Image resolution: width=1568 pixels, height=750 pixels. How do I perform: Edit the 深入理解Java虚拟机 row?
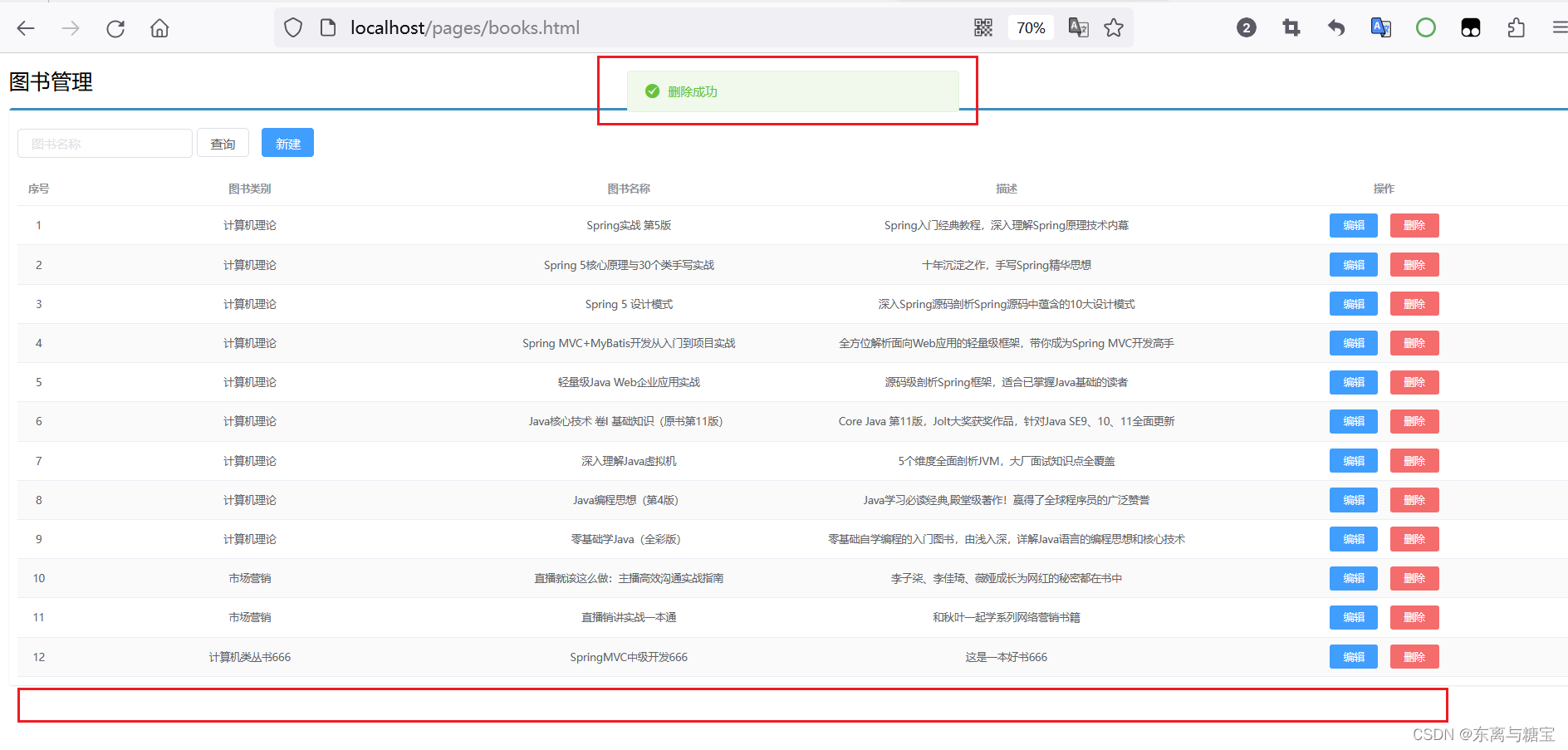tap(1353, 461)
